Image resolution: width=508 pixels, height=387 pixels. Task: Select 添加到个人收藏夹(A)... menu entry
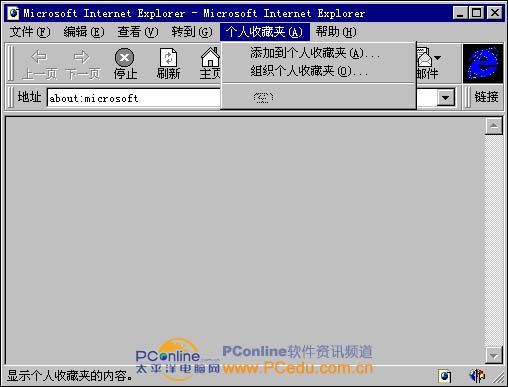315,53
